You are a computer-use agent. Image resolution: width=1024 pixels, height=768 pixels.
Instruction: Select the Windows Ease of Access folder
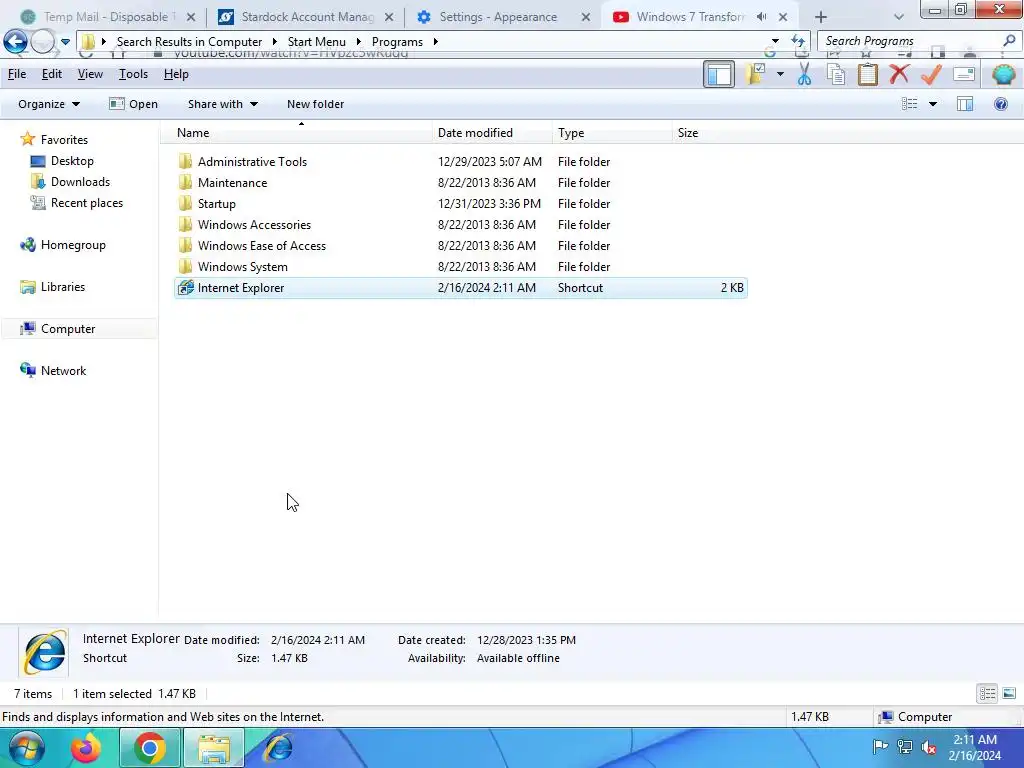pos(460,246)
